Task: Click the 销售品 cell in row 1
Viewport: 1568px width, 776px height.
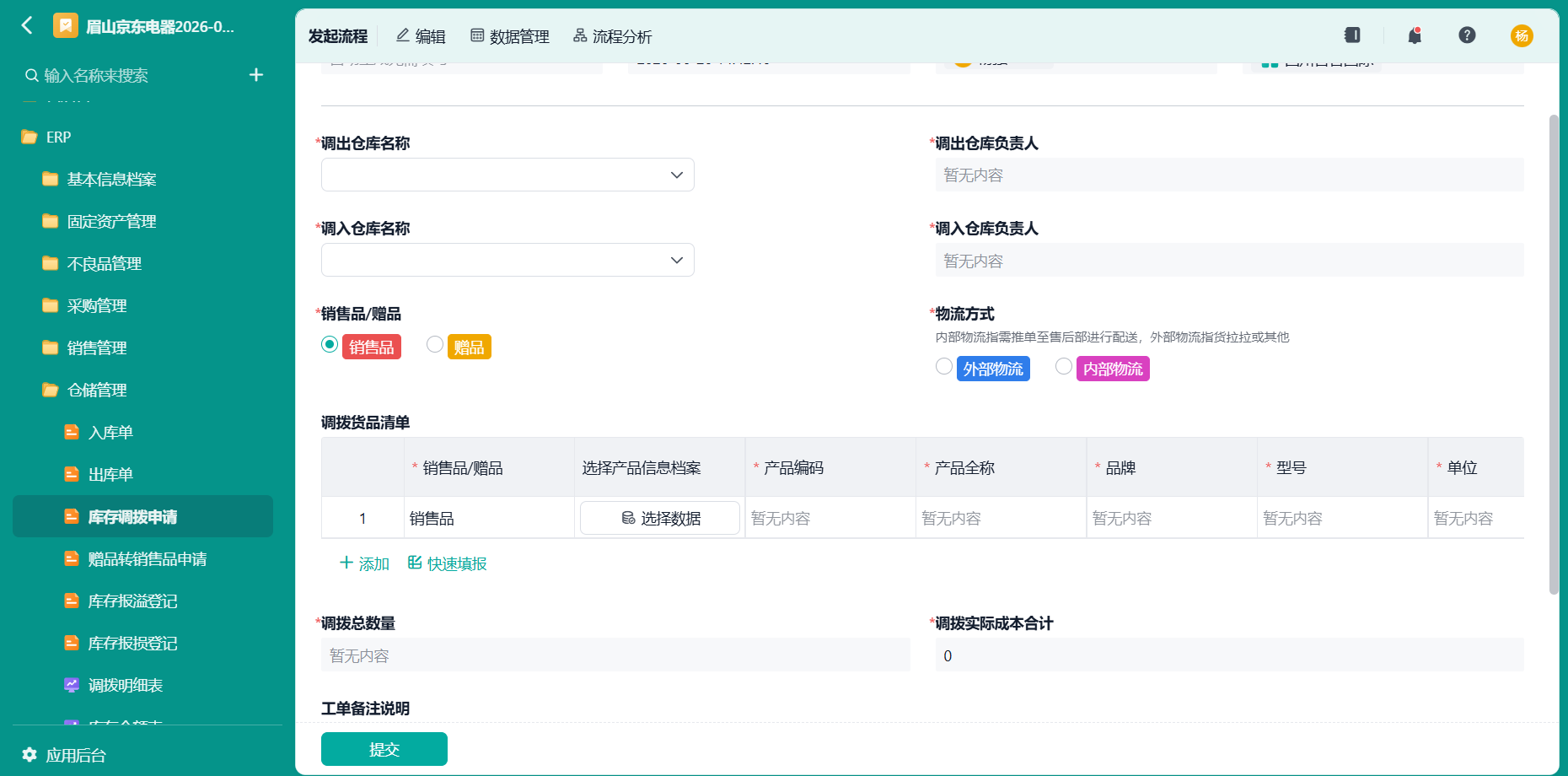Action: (x=489, y=518)
